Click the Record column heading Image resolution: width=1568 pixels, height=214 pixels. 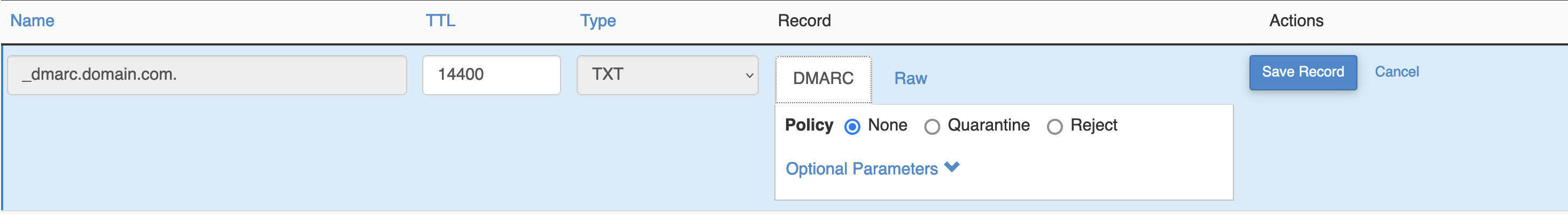click(804, 21)
